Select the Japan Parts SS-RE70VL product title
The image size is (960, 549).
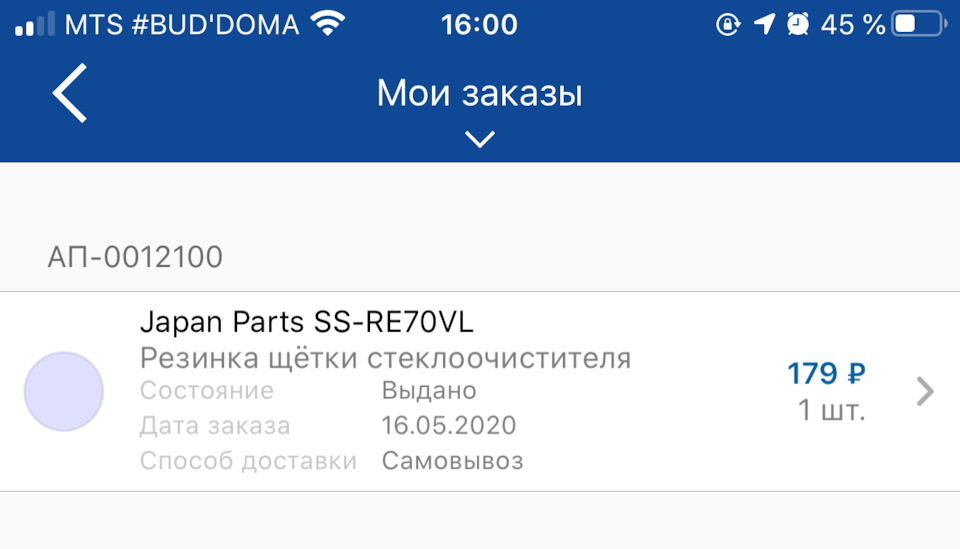point(306,323)
